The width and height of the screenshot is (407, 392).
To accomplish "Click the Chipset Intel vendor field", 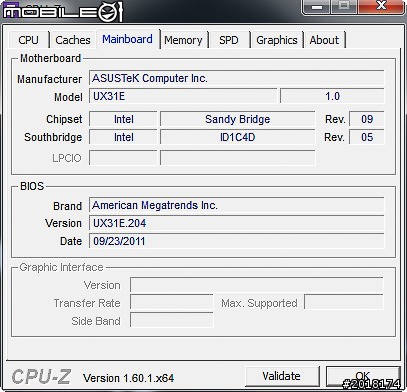I will coord(123,119).
